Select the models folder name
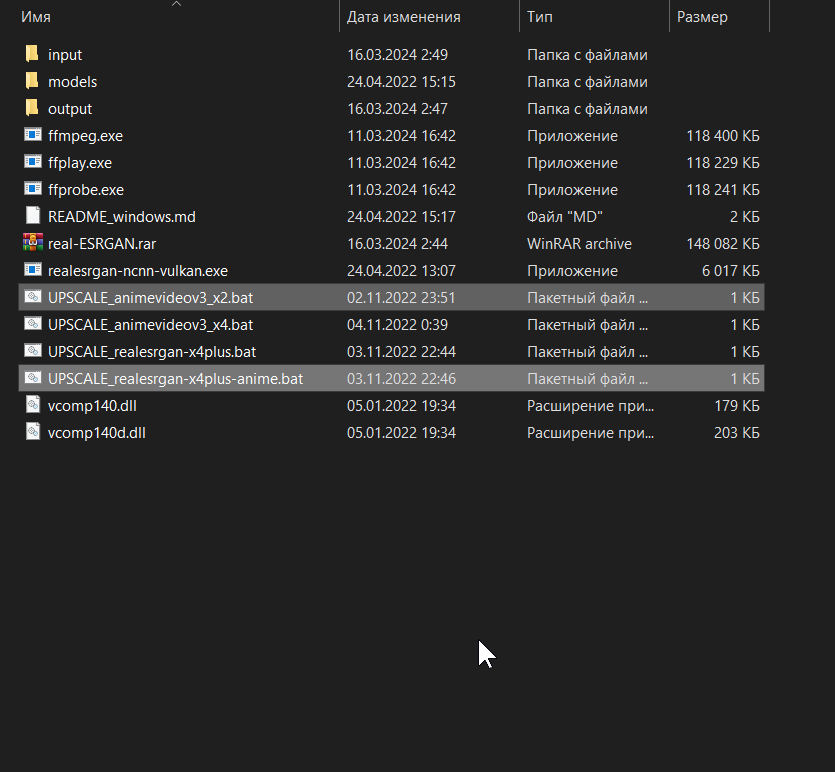The height and width of the screenshot is (772, 835). pos(72,82)
